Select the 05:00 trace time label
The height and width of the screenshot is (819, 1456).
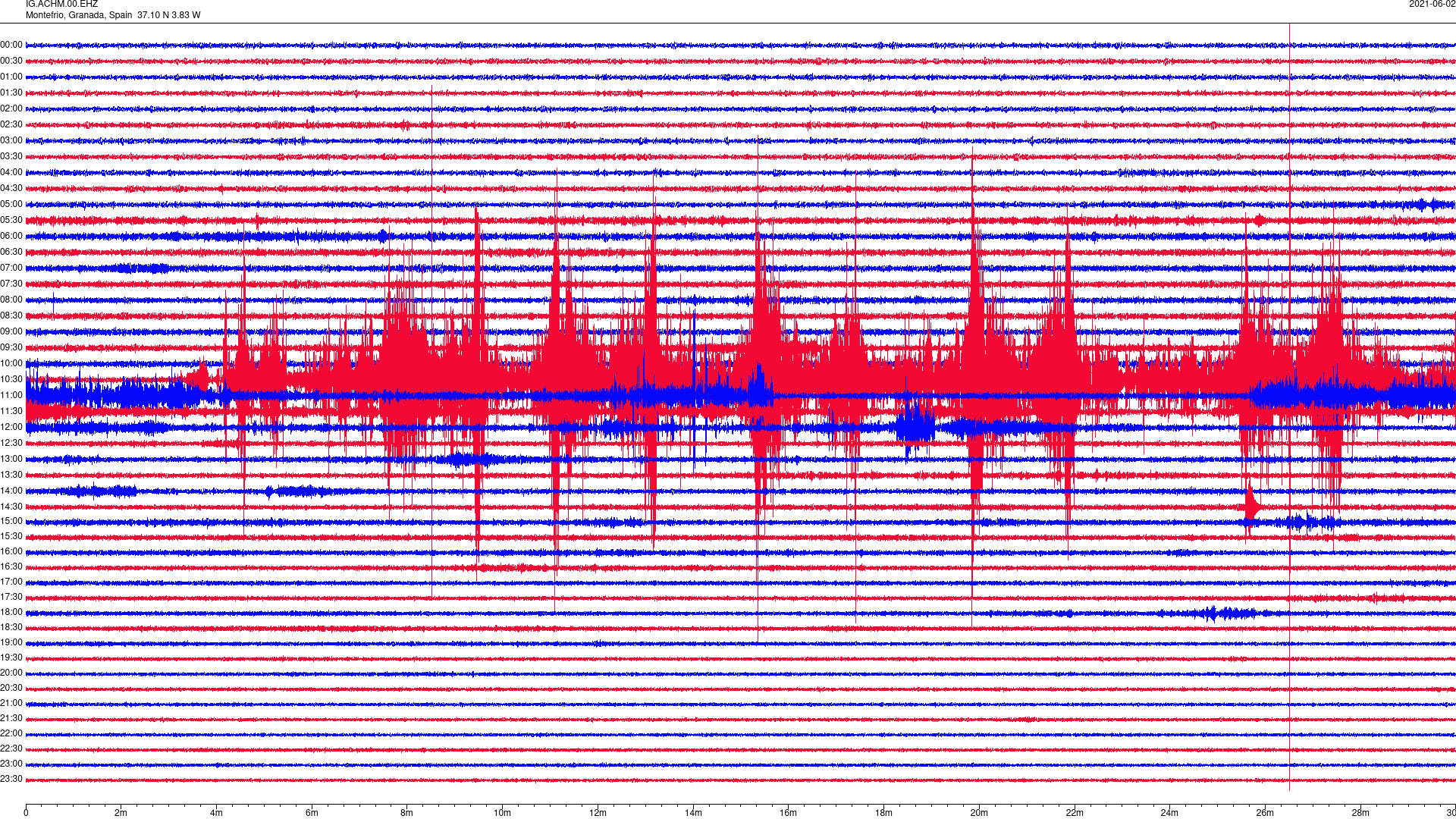coord(11,205)
